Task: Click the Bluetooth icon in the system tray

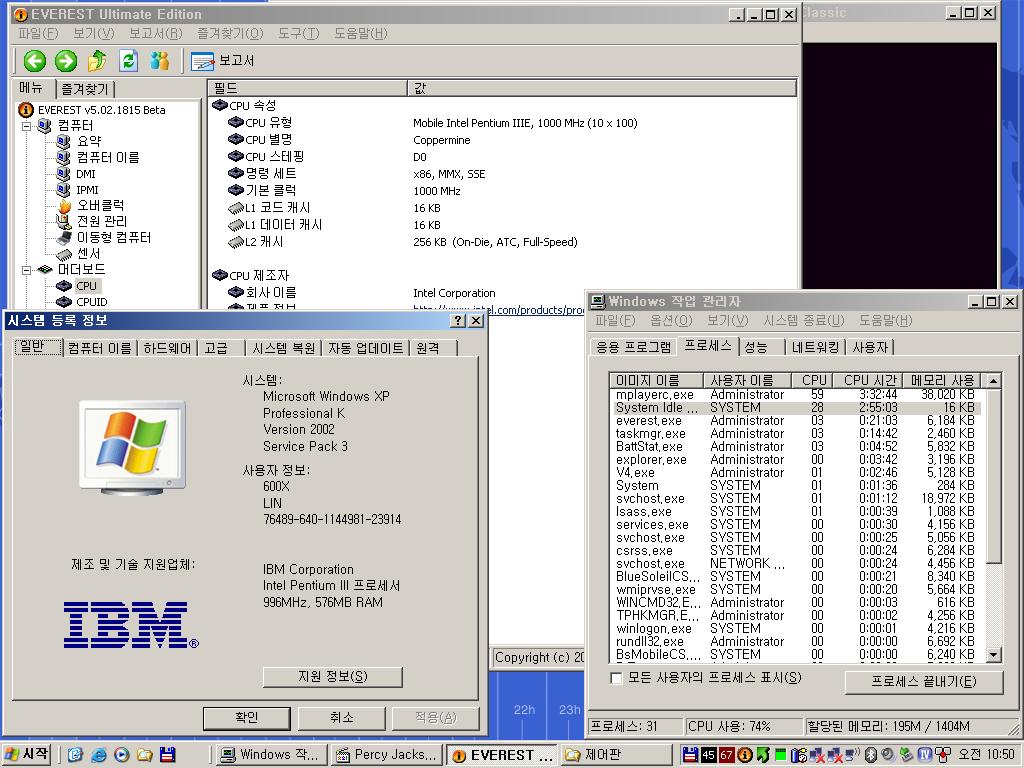Action: point(870,754)
